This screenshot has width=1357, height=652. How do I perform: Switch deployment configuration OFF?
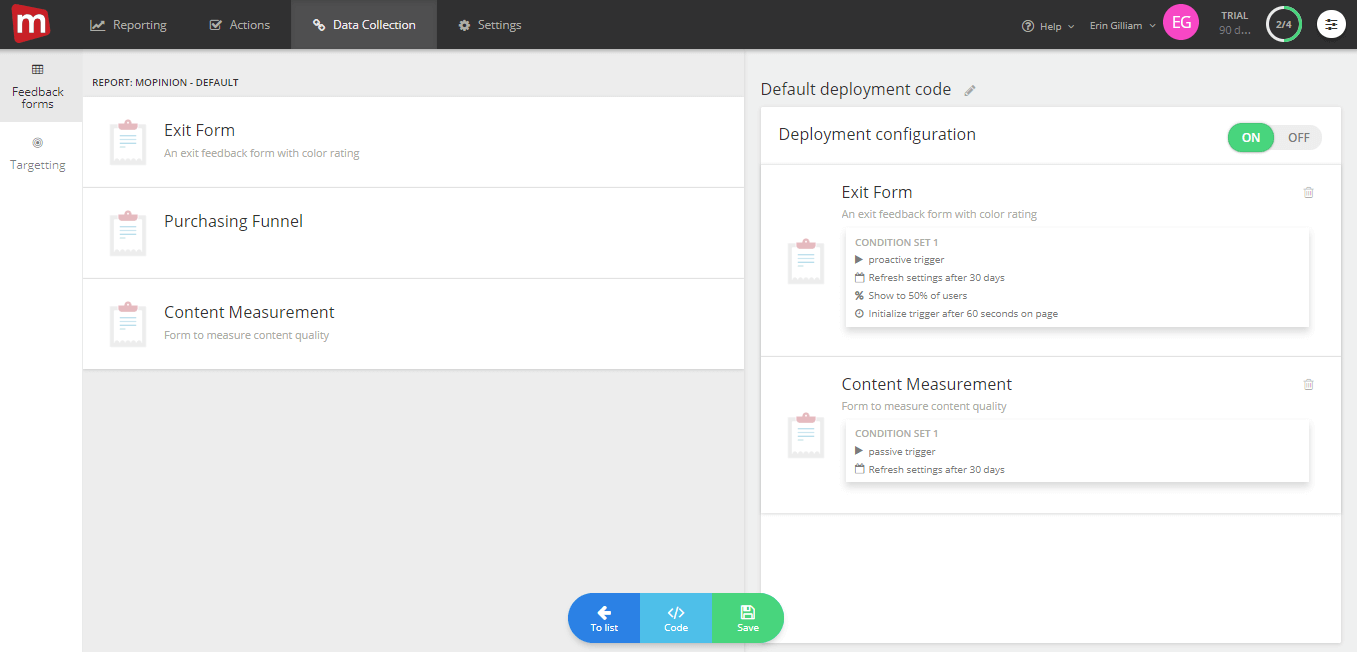[x=1298, y=137]
